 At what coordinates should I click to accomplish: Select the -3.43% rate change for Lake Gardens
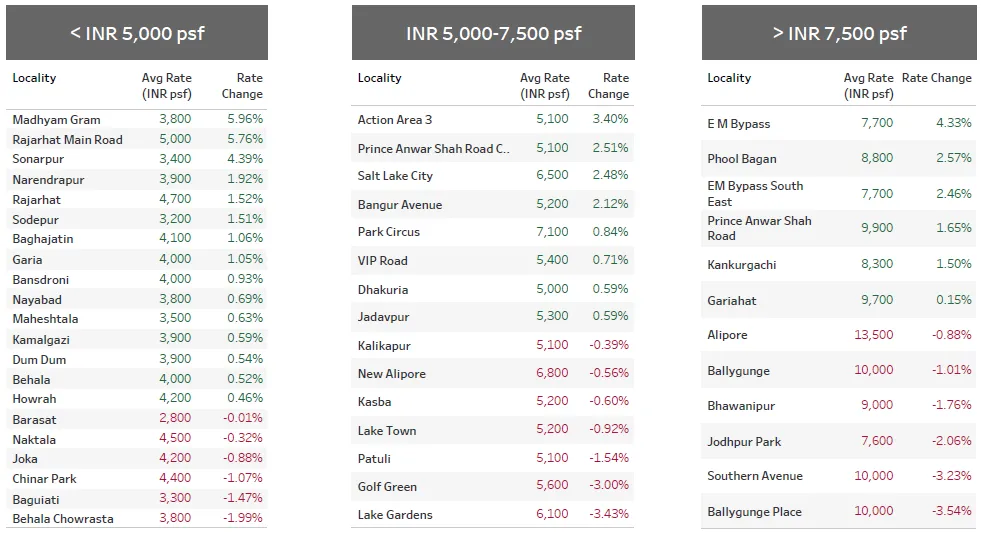point(608,515)
